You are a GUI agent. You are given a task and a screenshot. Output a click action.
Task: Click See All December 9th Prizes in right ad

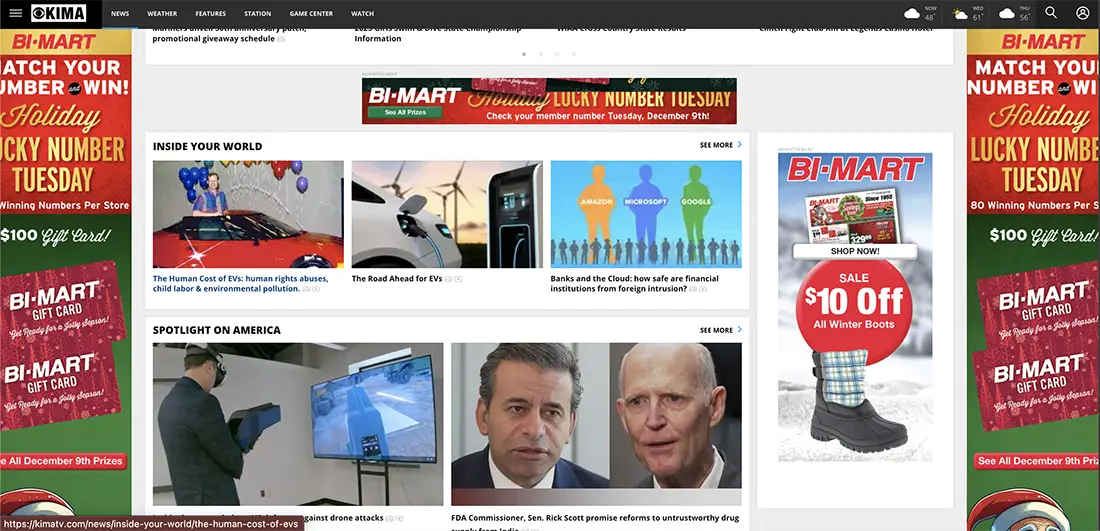pyautogui.click(x=1036, y=461)
